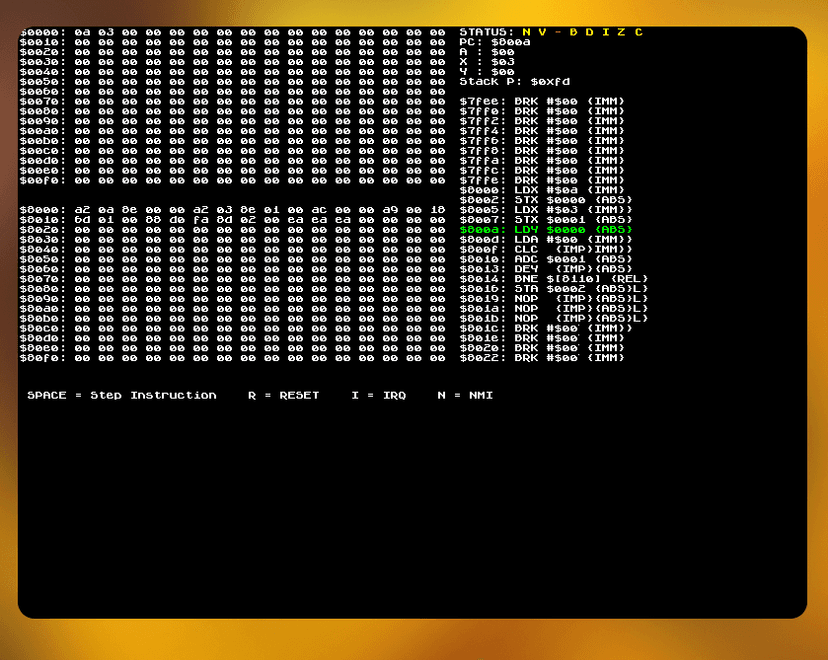Viewport: 828px width, 660px height.
Task: Click the Z flag in the STATUS line
Action: [620, 32]
